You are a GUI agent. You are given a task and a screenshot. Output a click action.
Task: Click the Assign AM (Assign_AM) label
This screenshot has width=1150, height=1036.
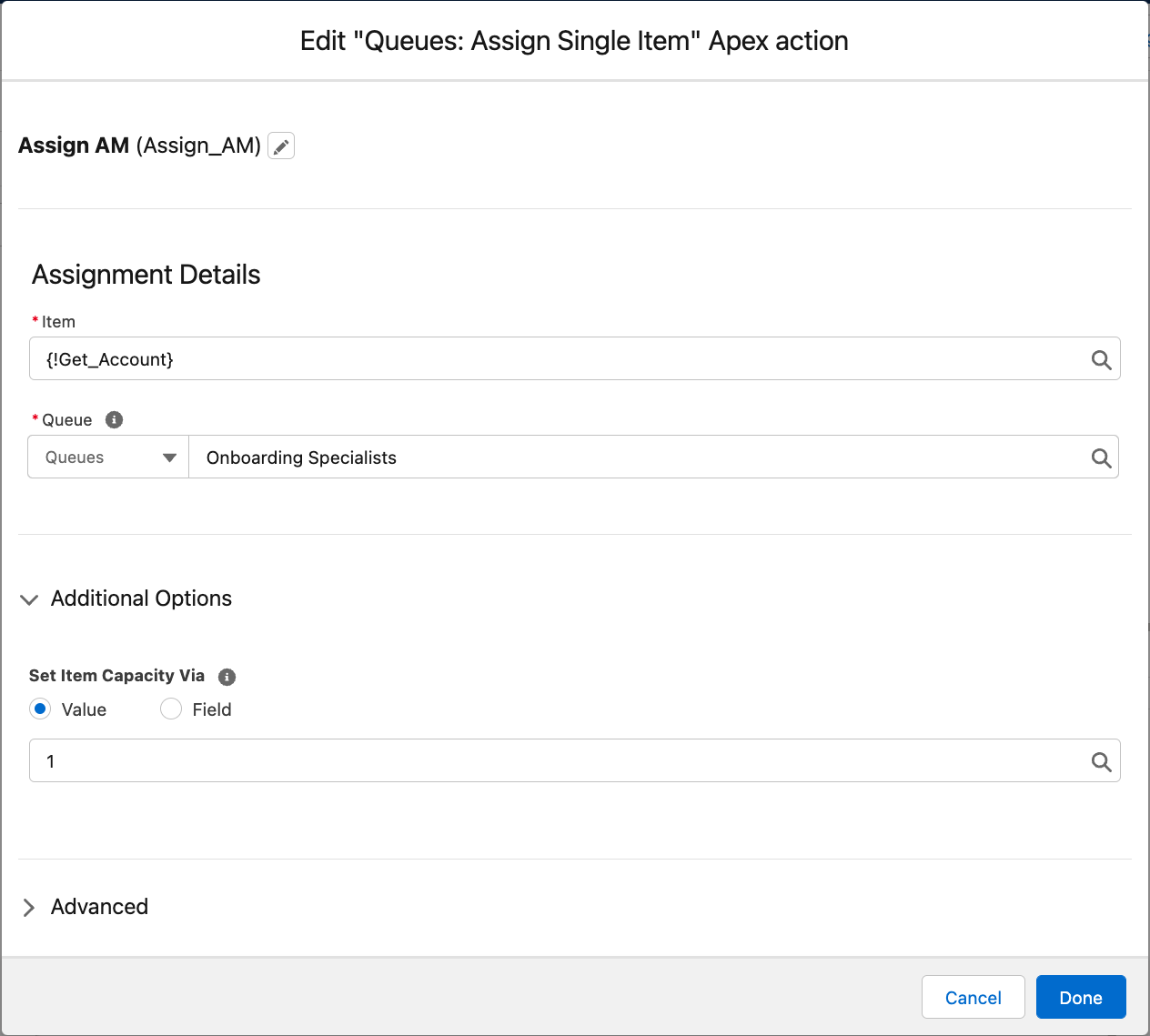point(140,146)
